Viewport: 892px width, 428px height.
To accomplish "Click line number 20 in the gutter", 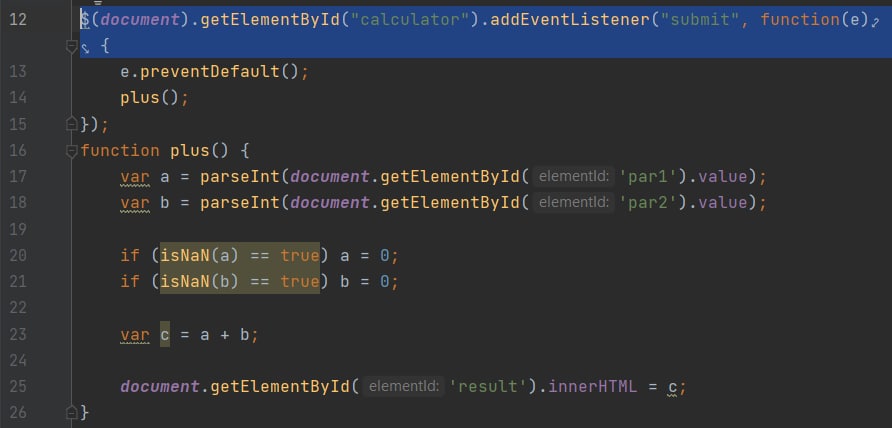I will 18,256.
